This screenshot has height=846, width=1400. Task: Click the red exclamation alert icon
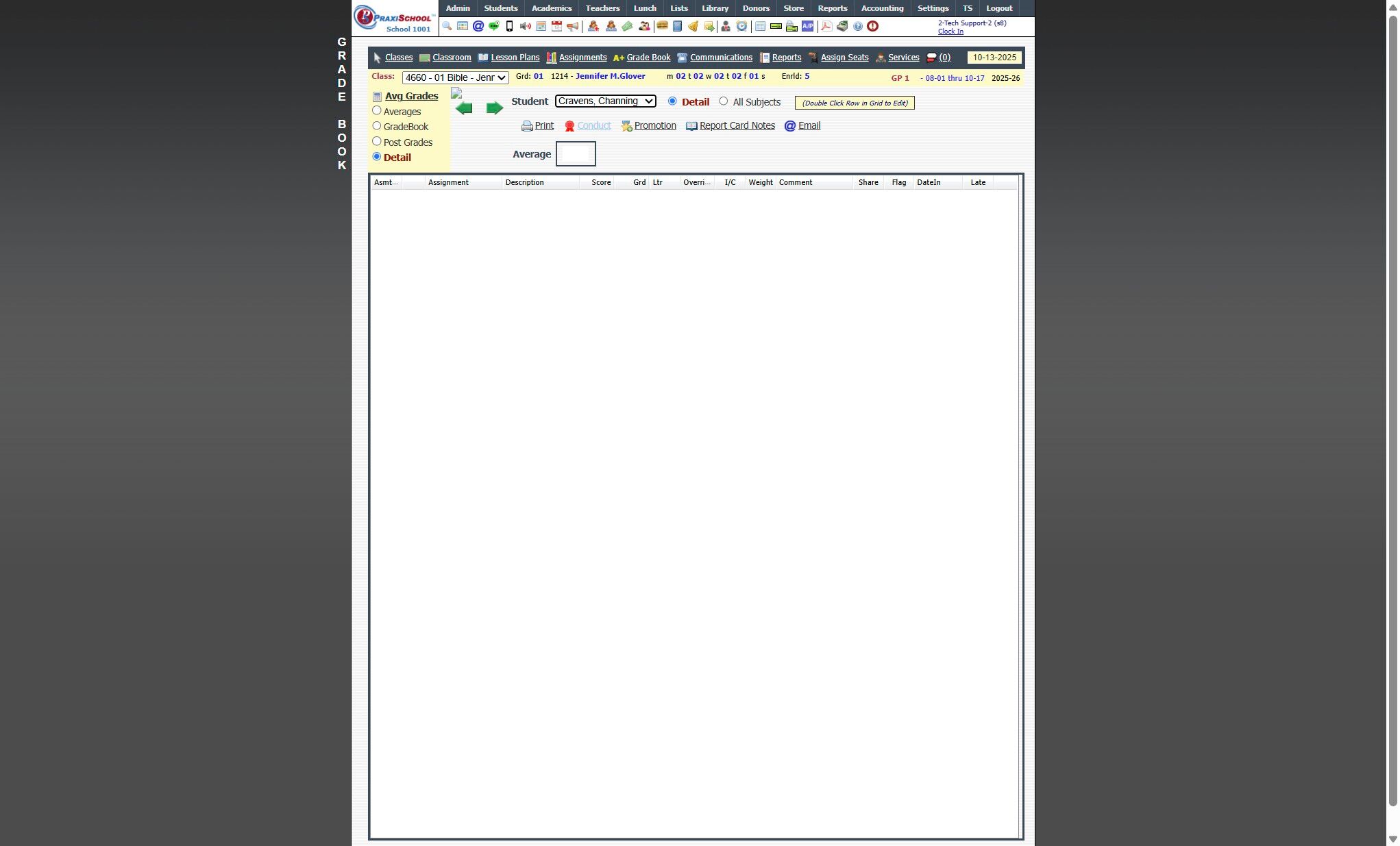(872, 26)
